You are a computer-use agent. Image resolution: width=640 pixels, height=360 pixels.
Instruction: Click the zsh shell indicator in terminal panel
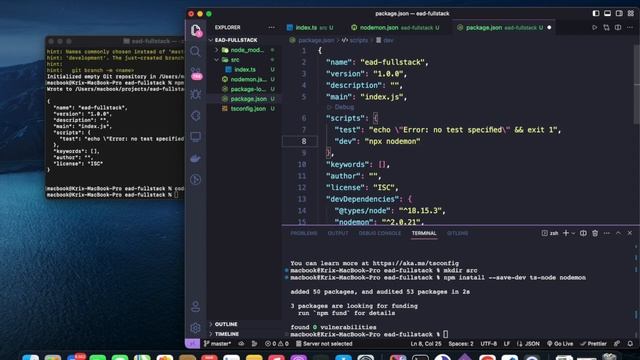(550, 233)
